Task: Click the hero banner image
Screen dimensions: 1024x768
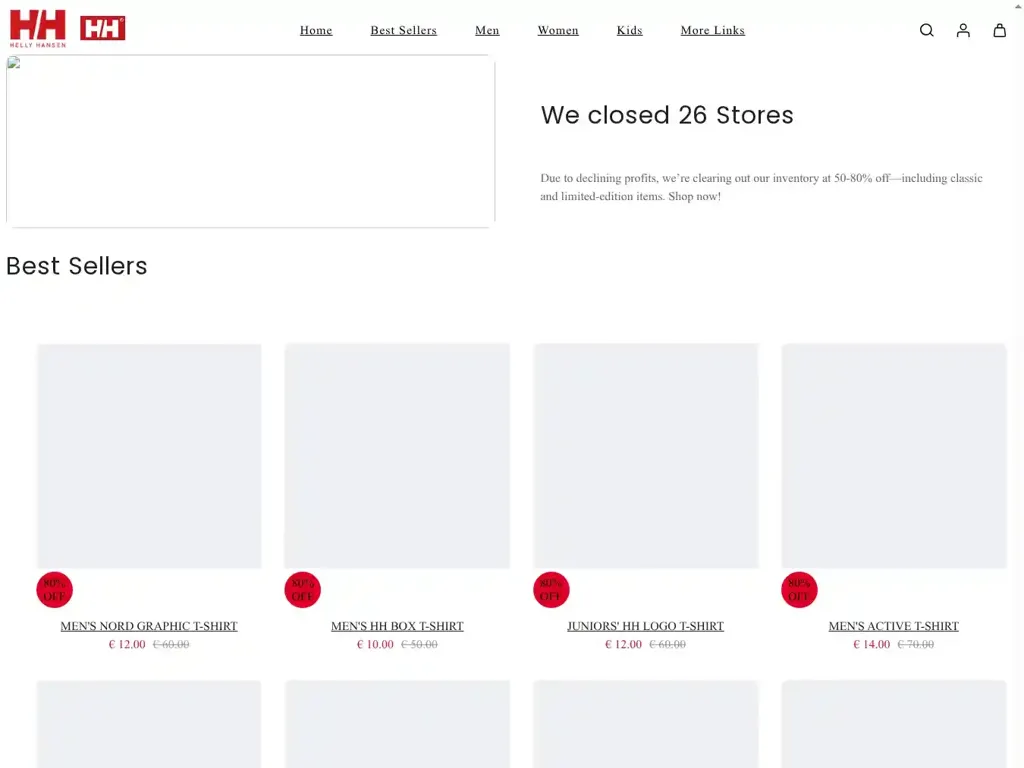Action: 250,140
